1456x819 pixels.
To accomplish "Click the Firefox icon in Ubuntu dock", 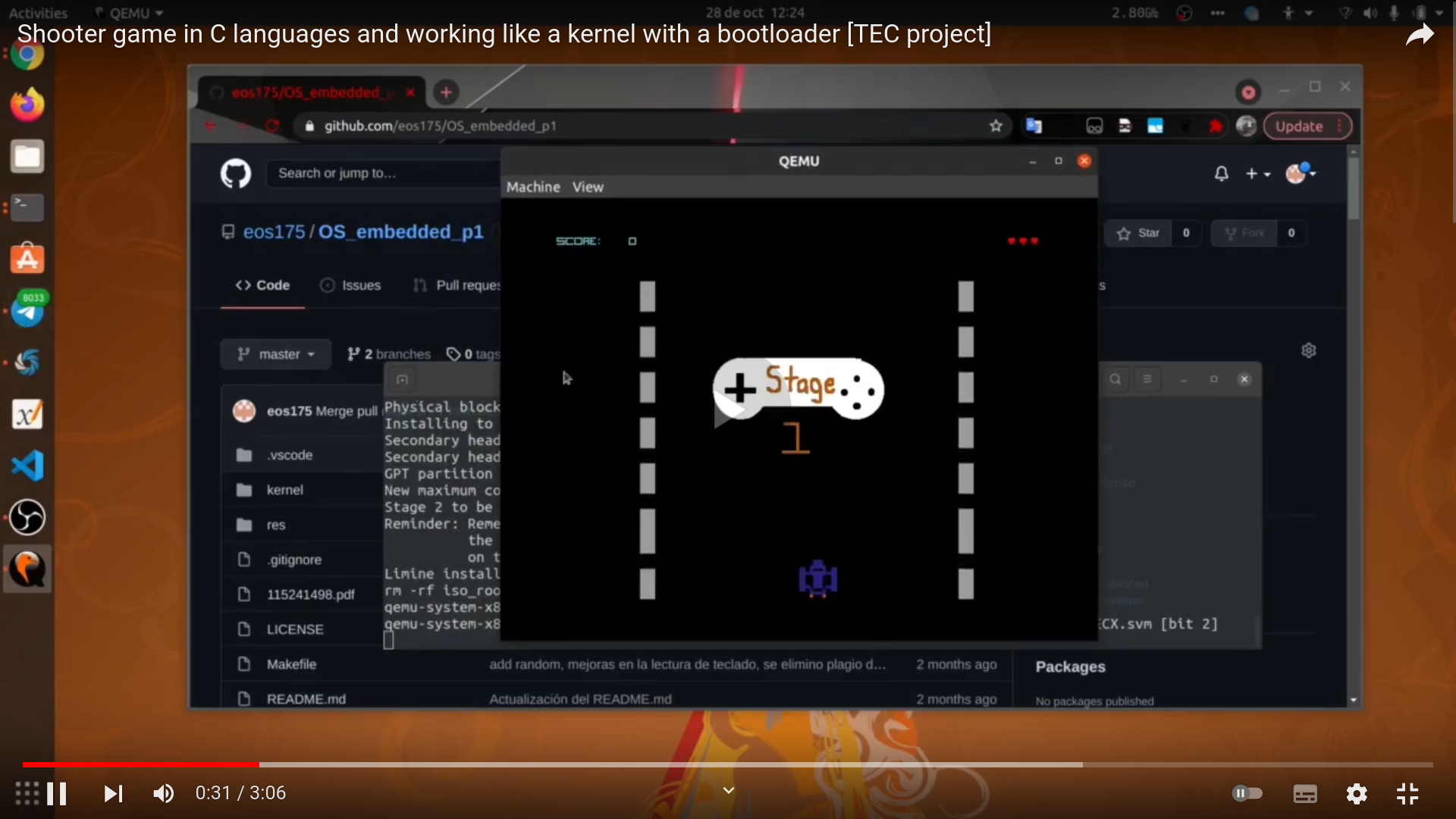I will tap(27, 104).
